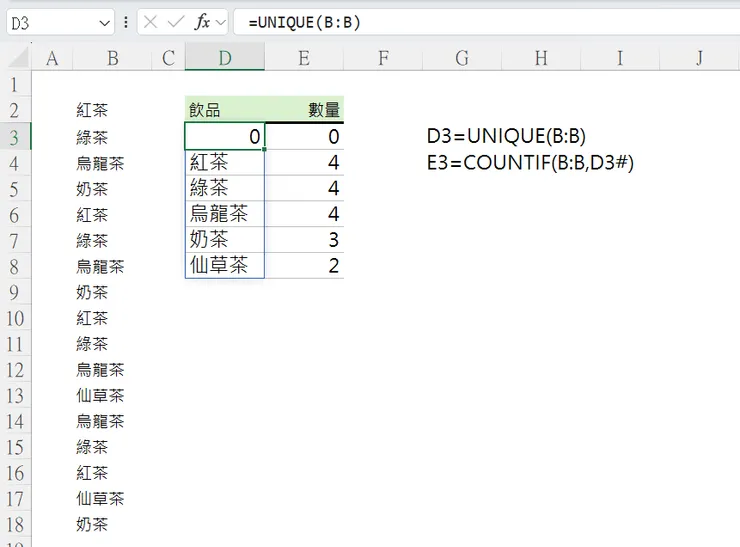This screenshot has height=547, width=740.
Task: Select column A header
Action: point(52,58)
